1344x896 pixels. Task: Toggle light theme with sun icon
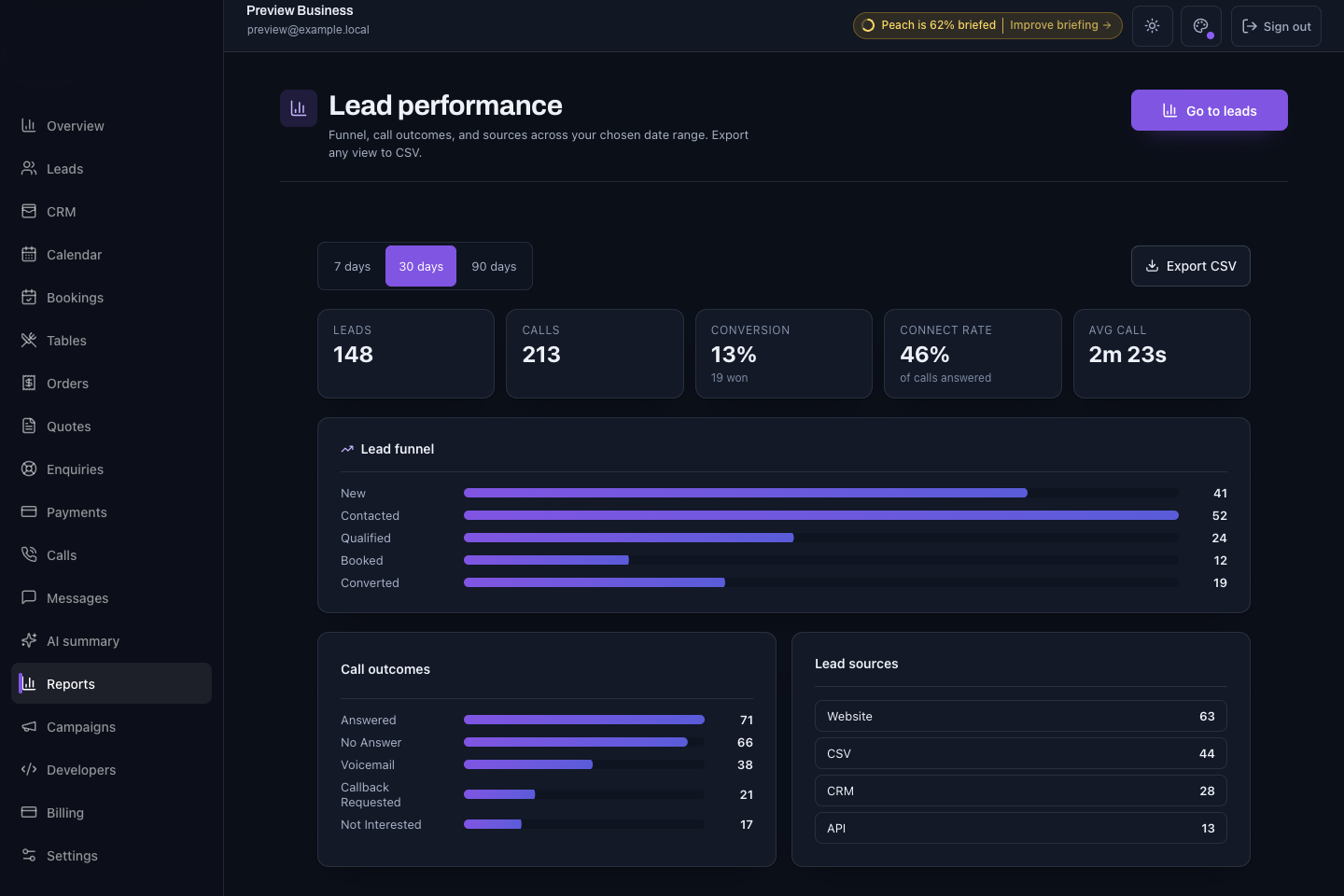pos(1153,26)
